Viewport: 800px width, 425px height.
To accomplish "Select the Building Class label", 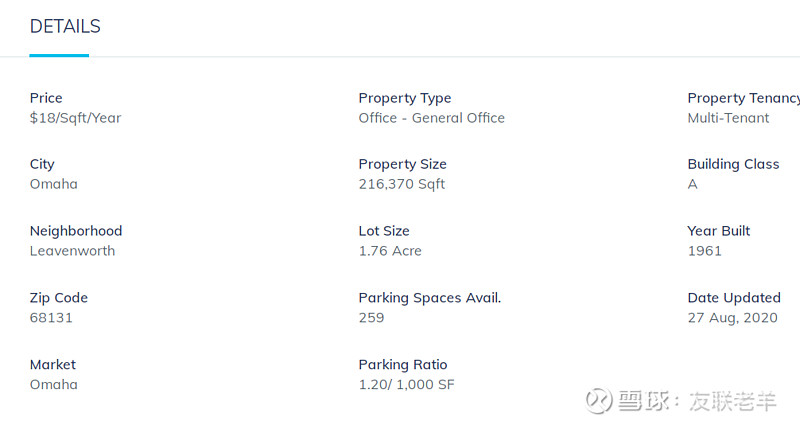I will 733,164.
